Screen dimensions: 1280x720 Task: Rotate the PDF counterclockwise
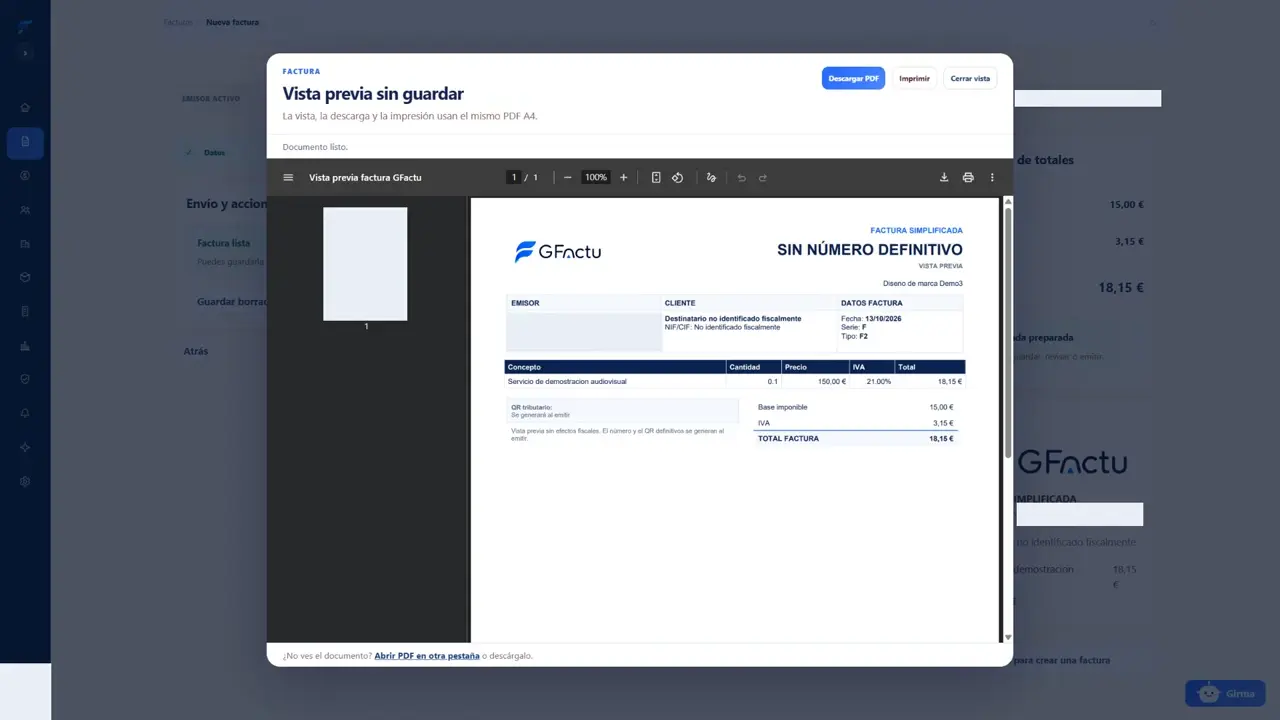tap(677, 178)
